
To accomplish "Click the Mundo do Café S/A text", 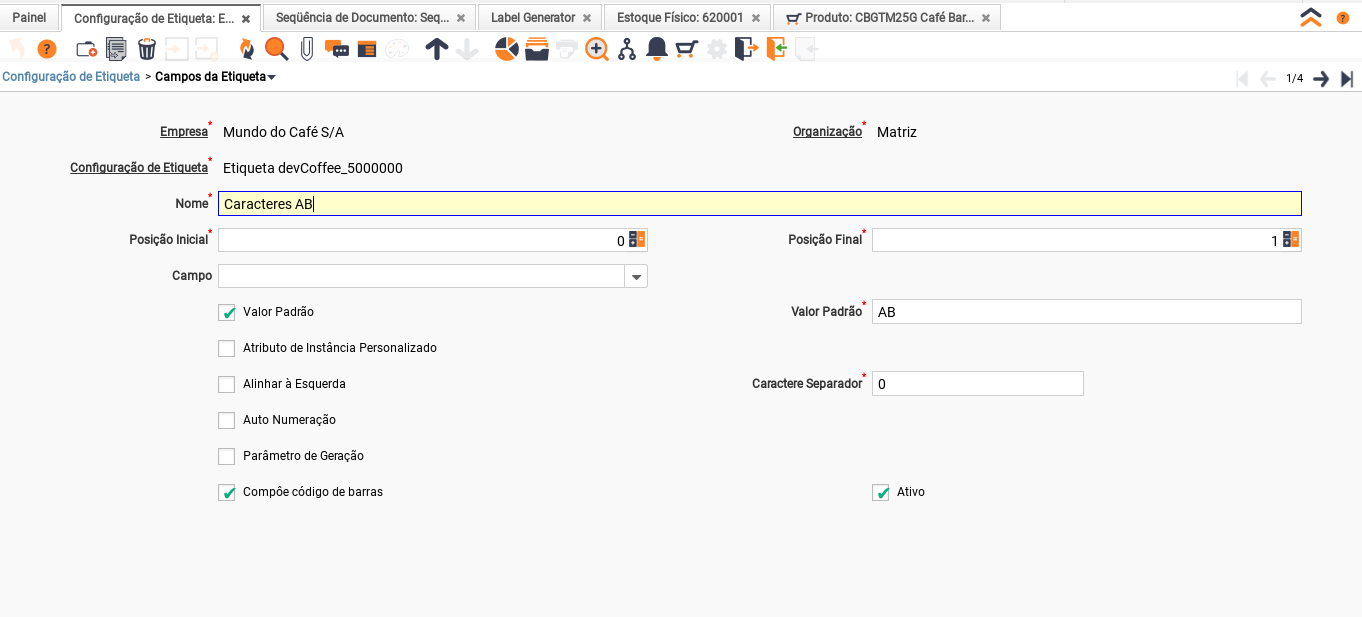I will (x=283, y=132).
